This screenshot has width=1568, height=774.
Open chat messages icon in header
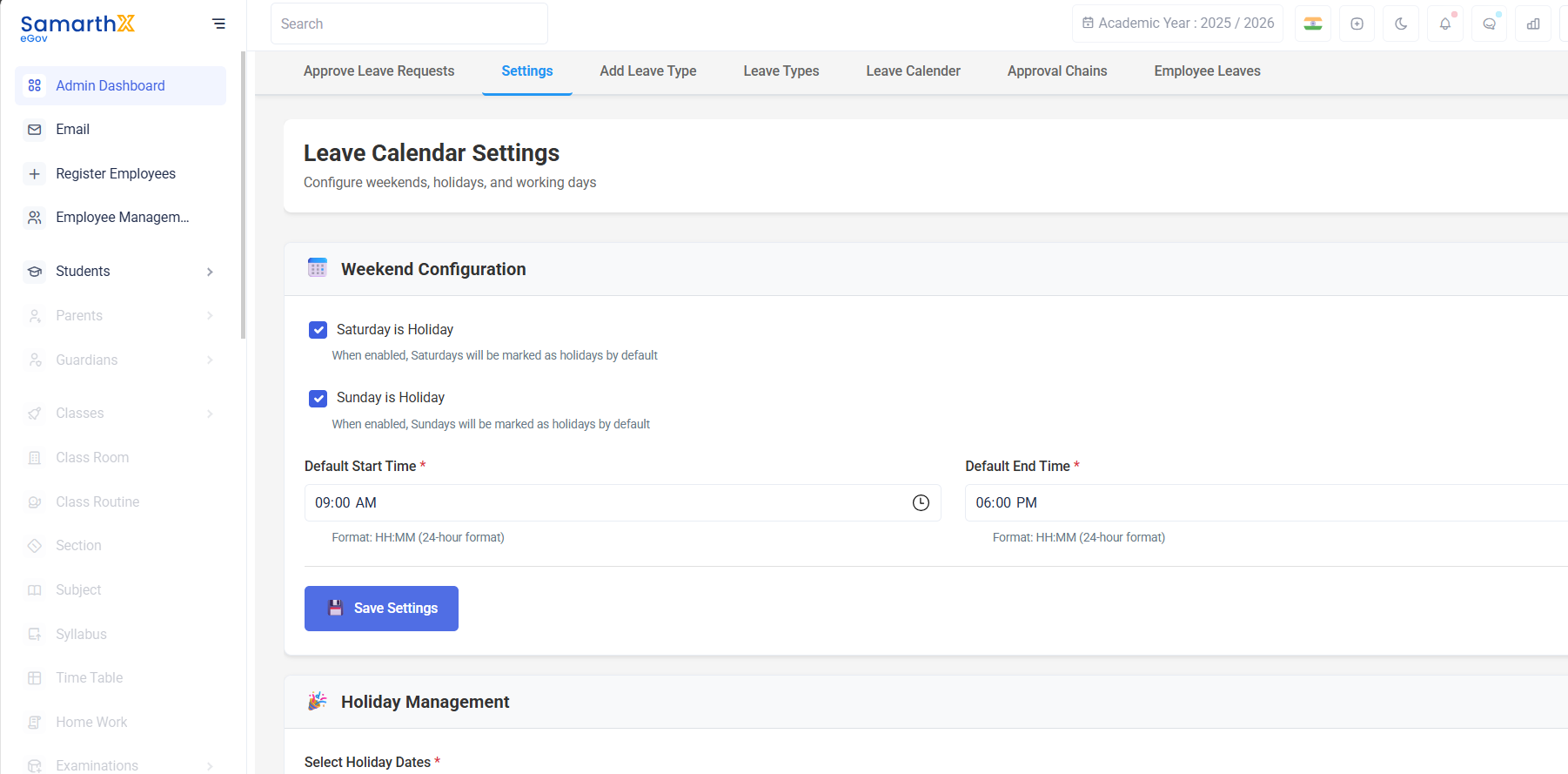(x=1490, y=24)
